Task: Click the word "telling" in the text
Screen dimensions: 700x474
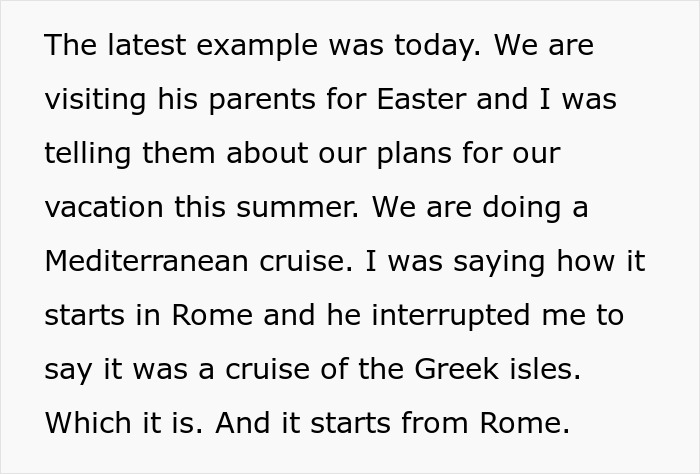Action: pos(85,154)
